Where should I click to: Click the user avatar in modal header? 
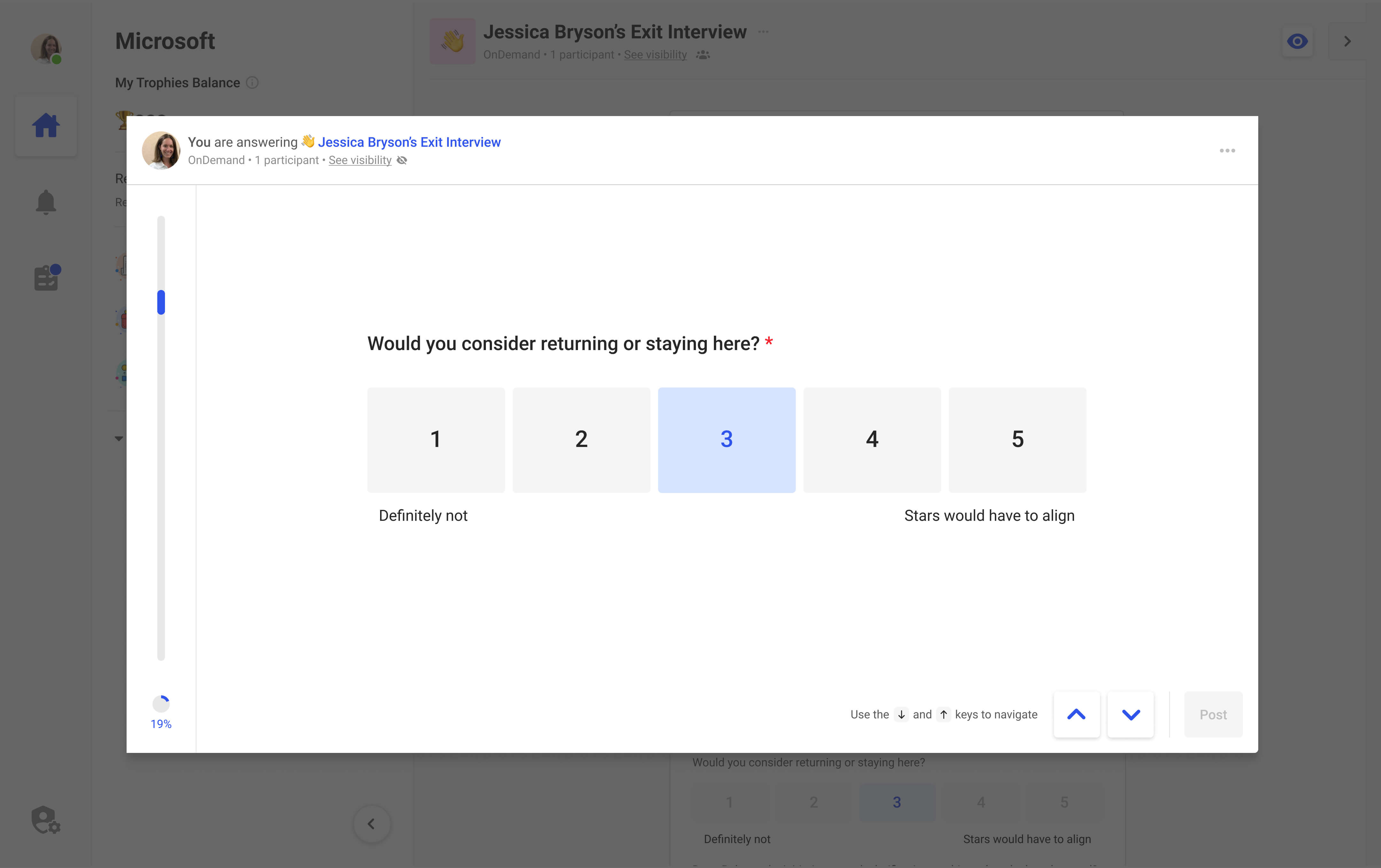pyautogui.click(x=161, y=150)
